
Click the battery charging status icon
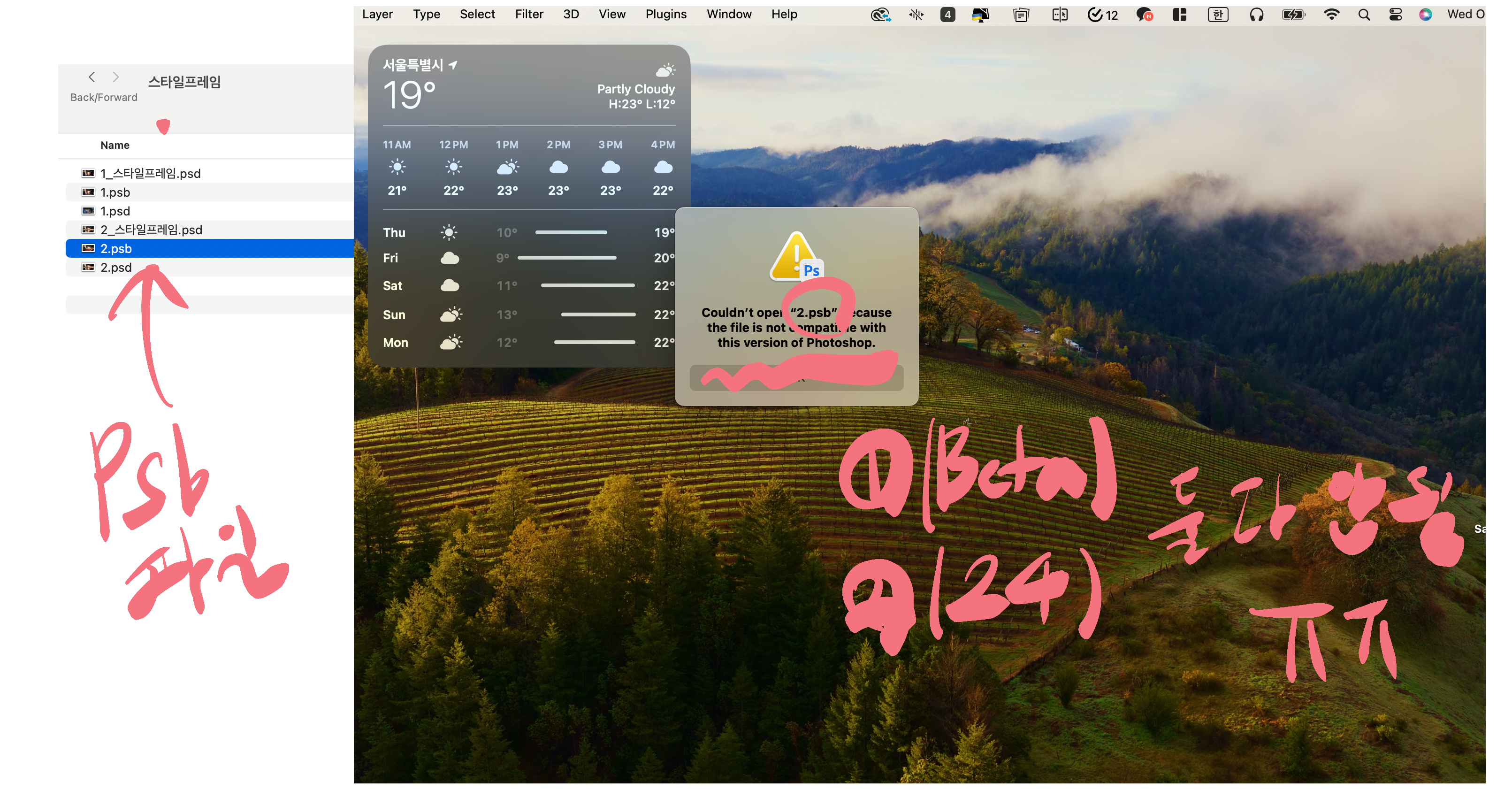tap(1293, 15)
